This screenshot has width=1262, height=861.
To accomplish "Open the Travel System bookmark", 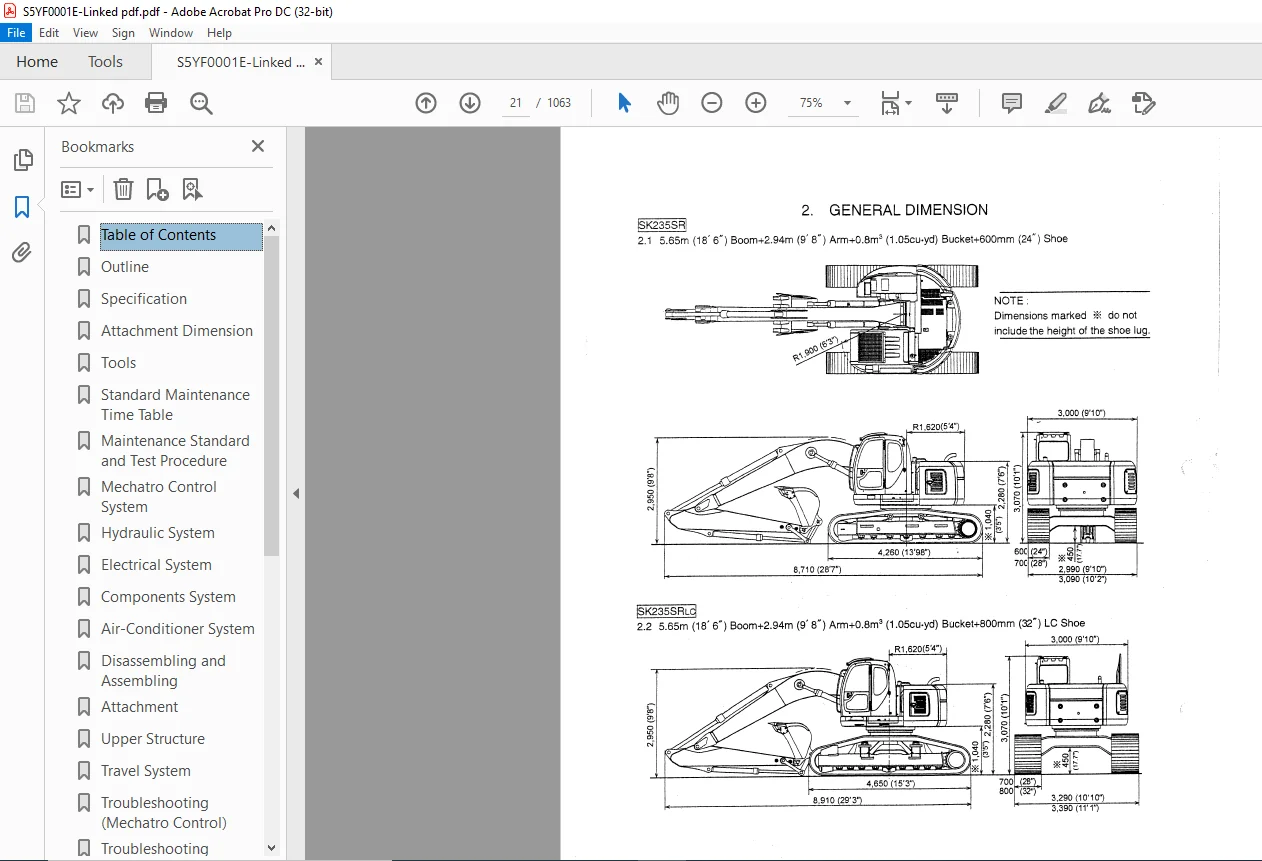I will (x=146, y=771).
